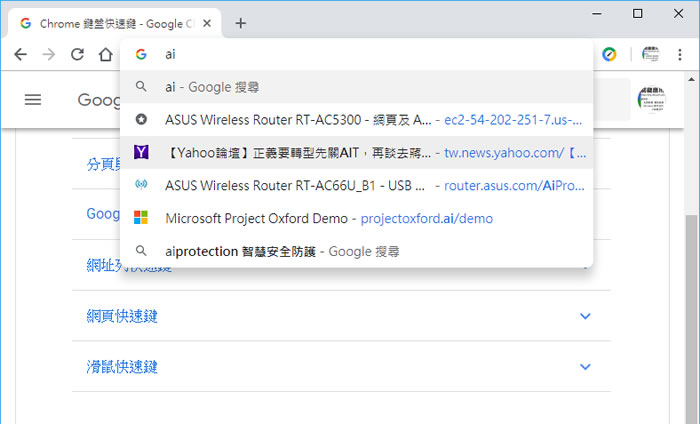Expand the 滑鼠快速鍵 section chevron
The height and width of the screenshot is (424, 700).
click(x=586, y=366)
